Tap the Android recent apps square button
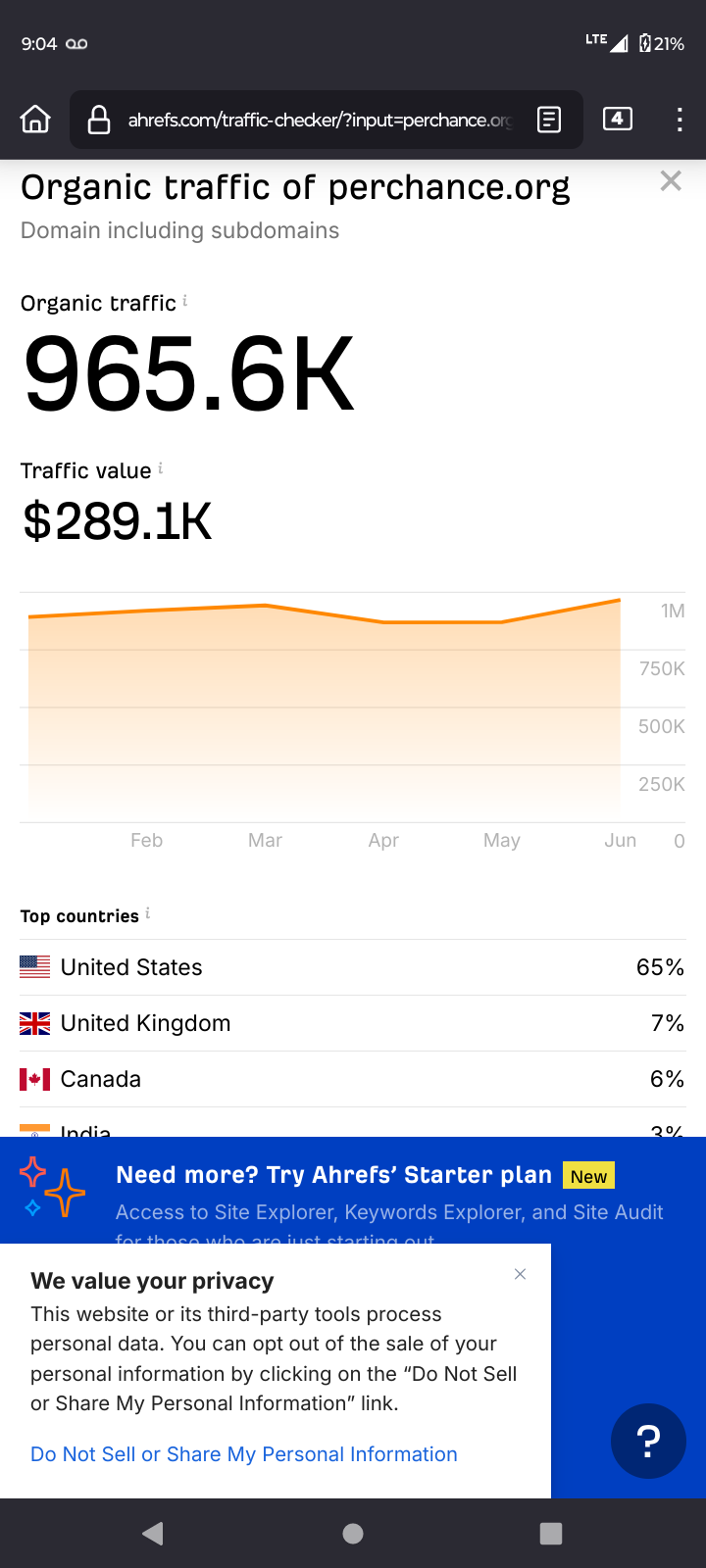The width and height of the screenshot is (706, 1568). tap(551, 1534)
